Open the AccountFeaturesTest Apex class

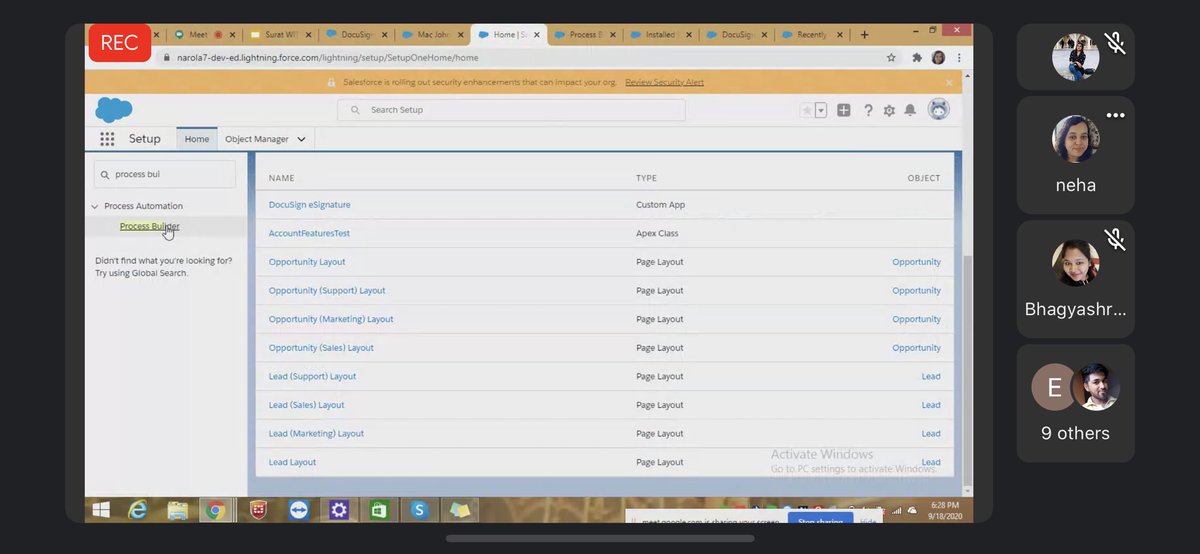click(309, 233)
